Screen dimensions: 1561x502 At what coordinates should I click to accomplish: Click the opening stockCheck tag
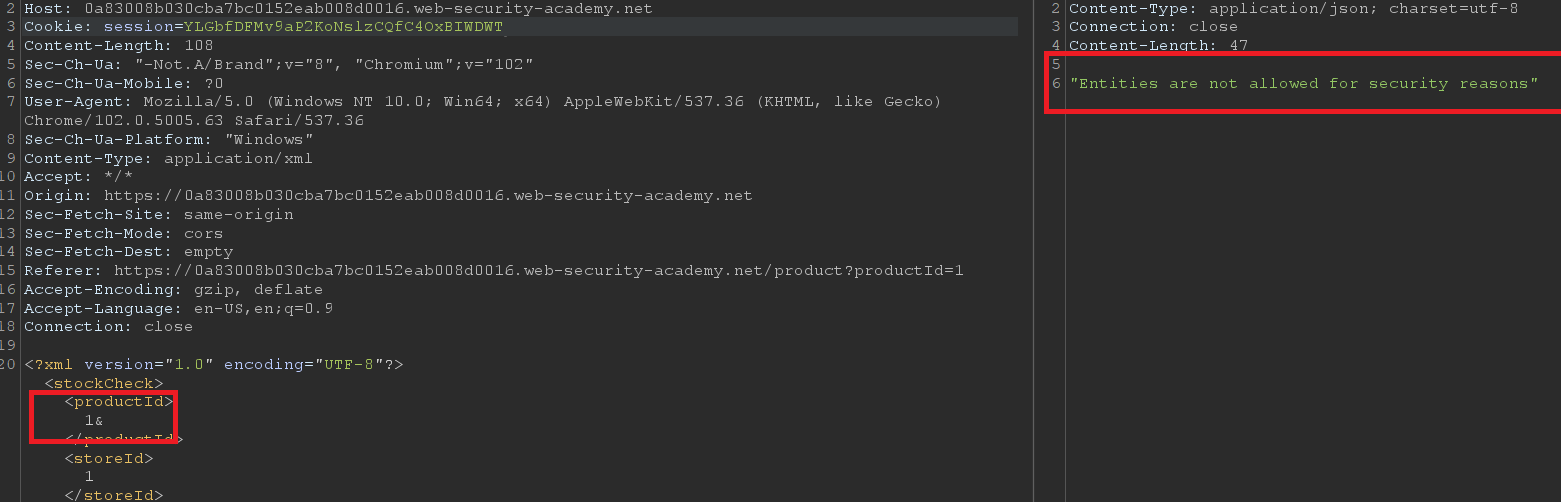[103, 384]
